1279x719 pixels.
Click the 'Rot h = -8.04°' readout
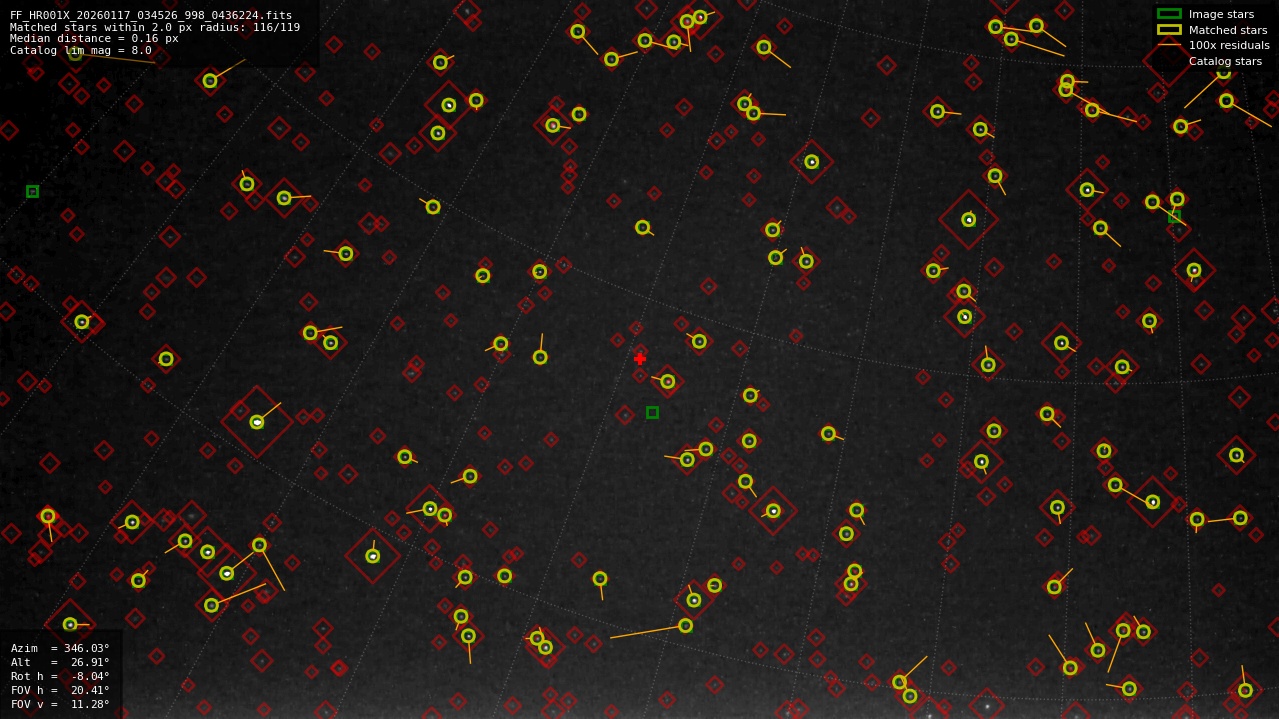click(x=60, y=676)
